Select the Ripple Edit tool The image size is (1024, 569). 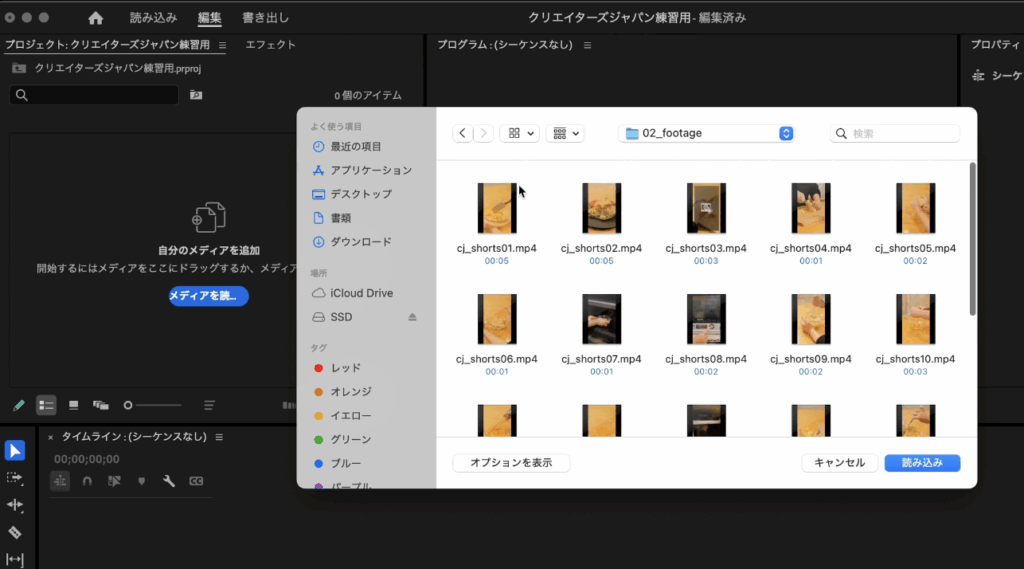pos(14,506)
